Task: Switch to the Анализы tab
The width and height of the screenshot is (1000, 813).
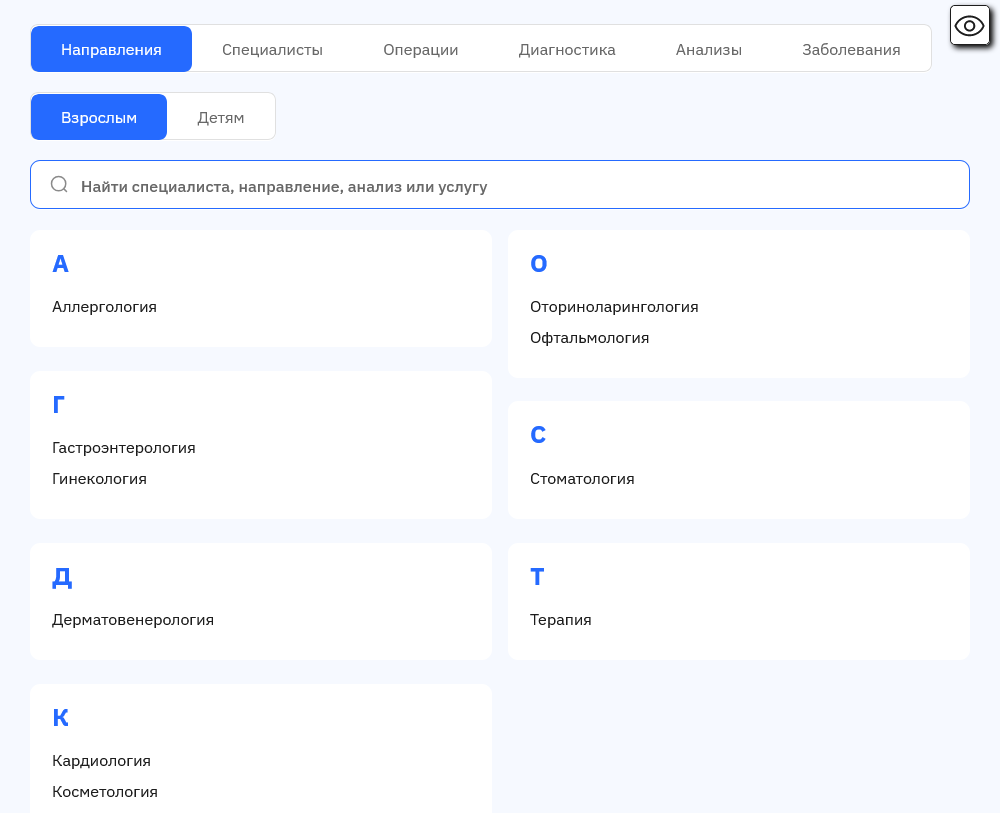Action: [x=708, y=48]
